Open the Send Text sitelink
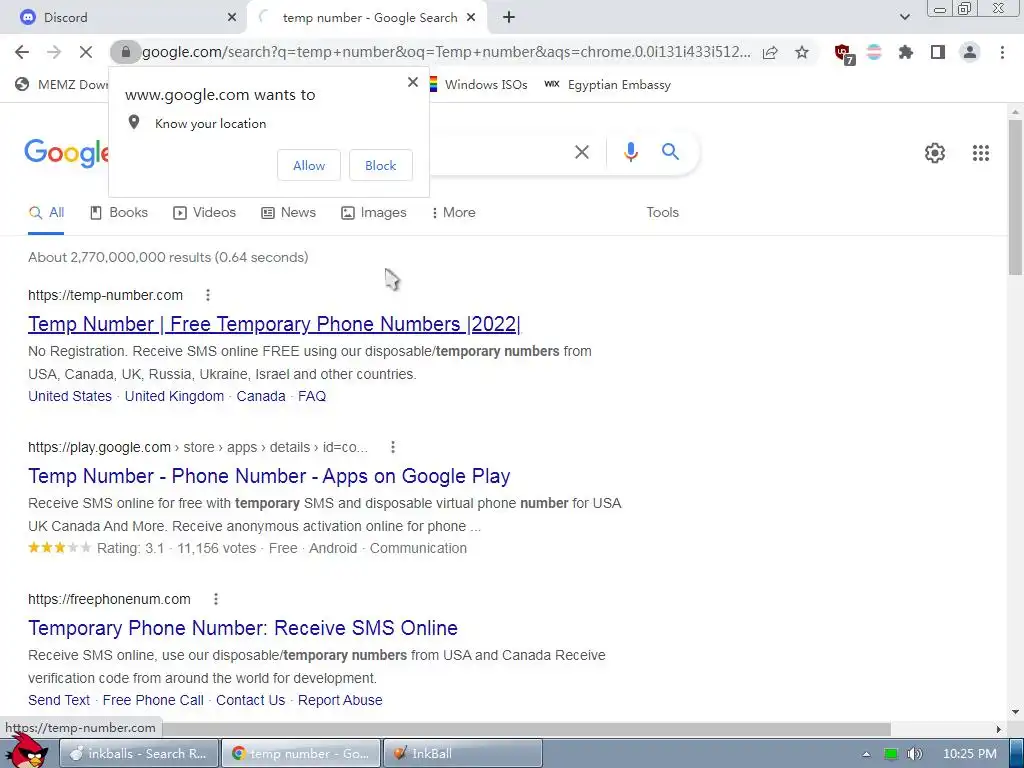 [59, 700]
